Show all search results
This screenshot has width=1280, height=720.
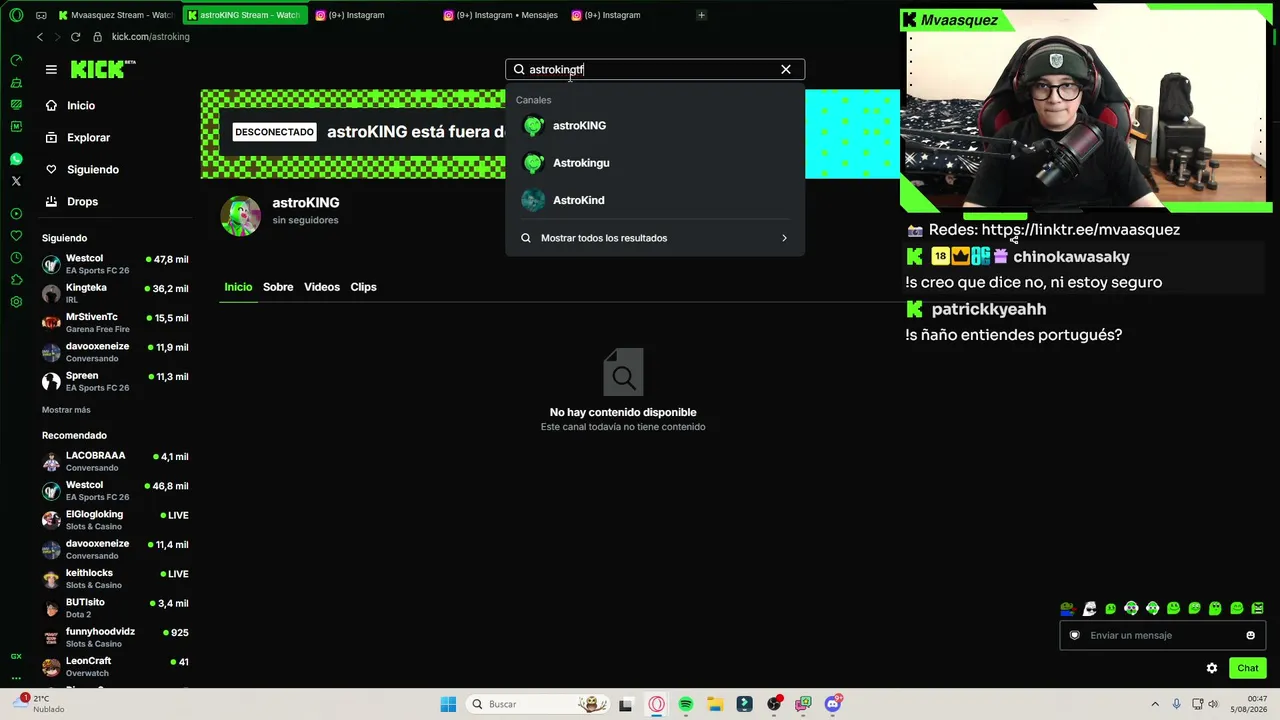click(x=655, y=238)
